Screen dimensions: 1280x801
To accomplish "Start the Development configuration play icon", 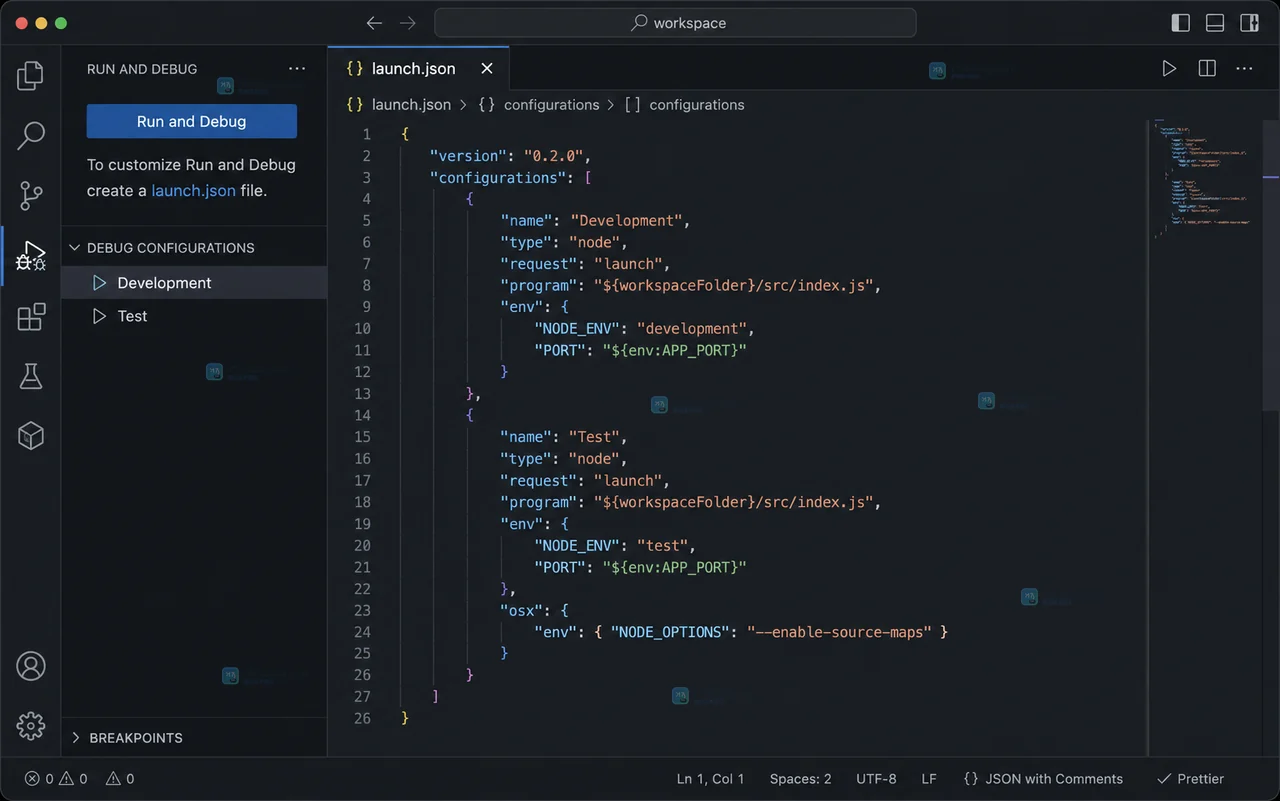I will (x=99, y=283).
